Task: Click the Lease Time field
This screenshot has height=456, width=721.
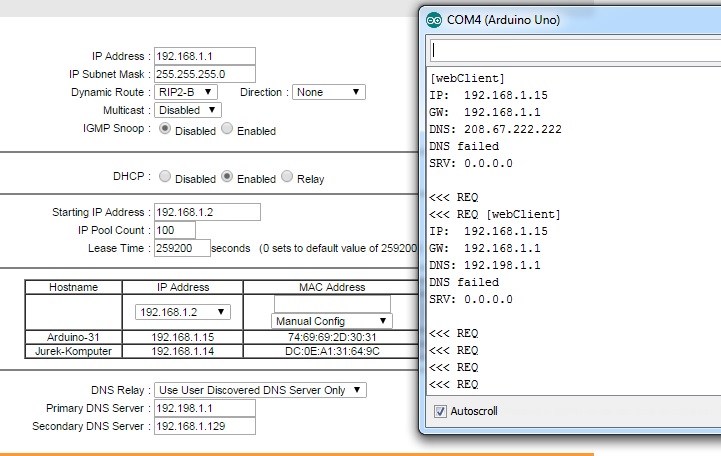Action: (x=182, y=248)
